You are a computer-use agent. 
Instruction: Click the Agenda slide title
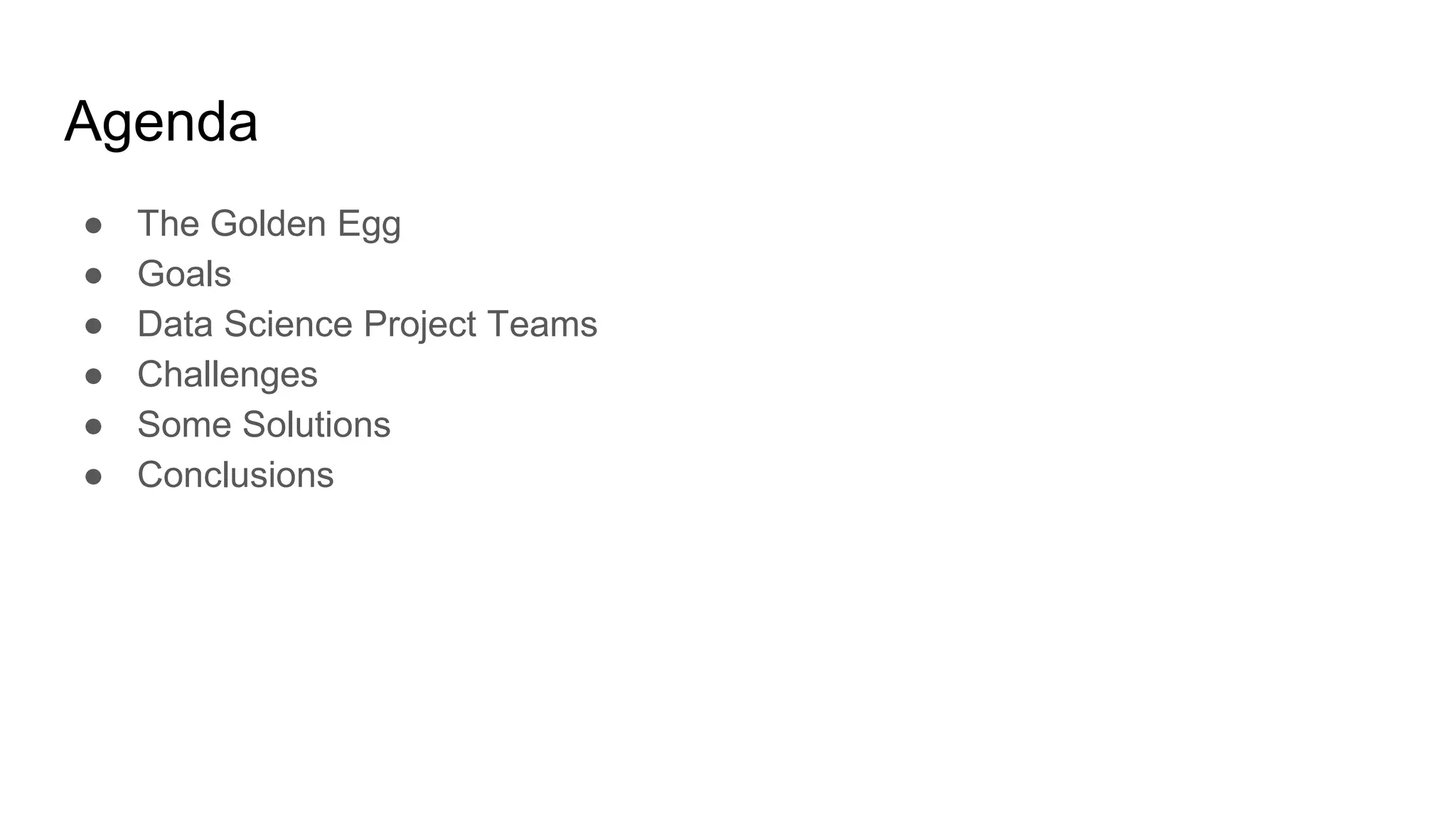point(161,122)
